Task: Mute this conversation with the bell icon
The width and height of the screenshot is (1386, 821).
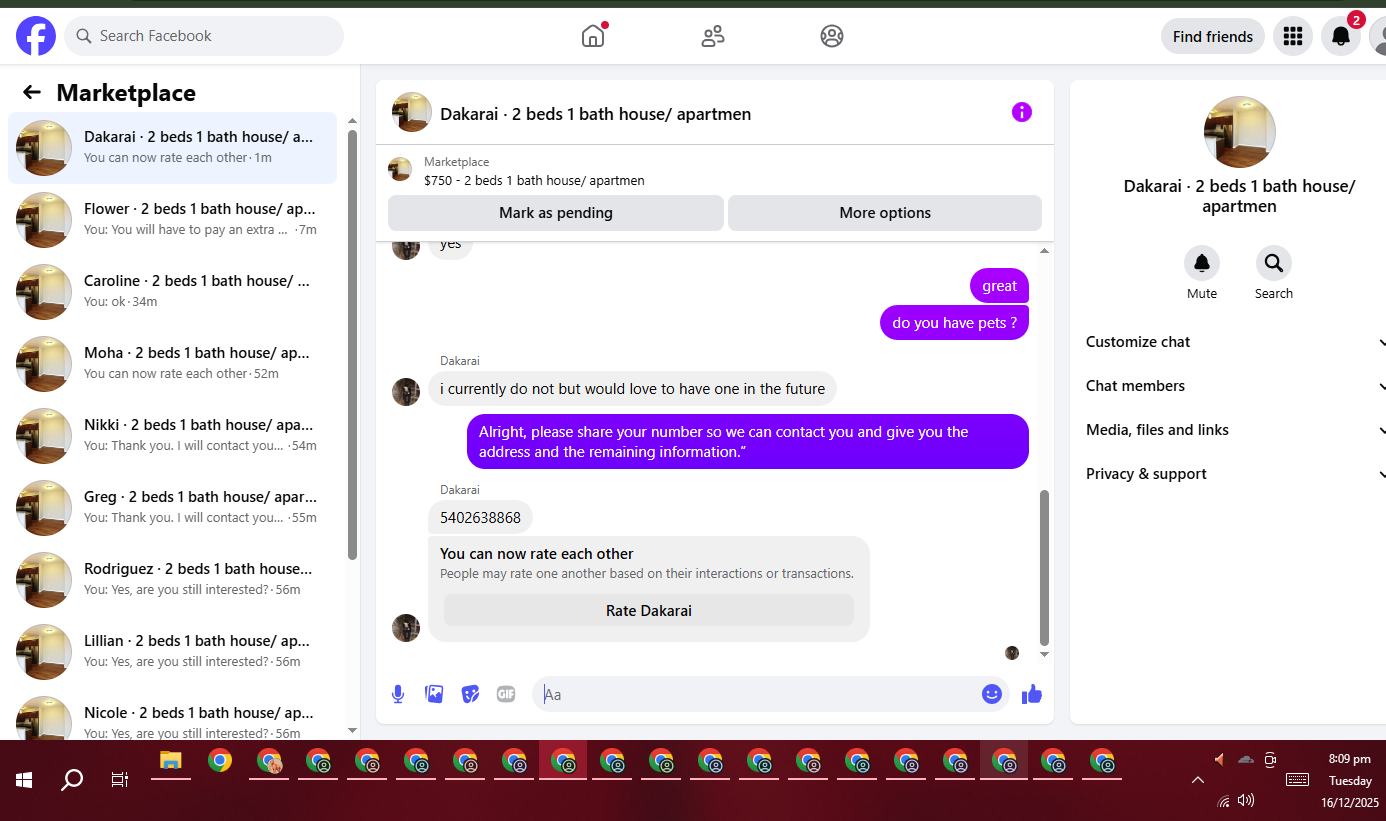Action: coord(1202,263)
